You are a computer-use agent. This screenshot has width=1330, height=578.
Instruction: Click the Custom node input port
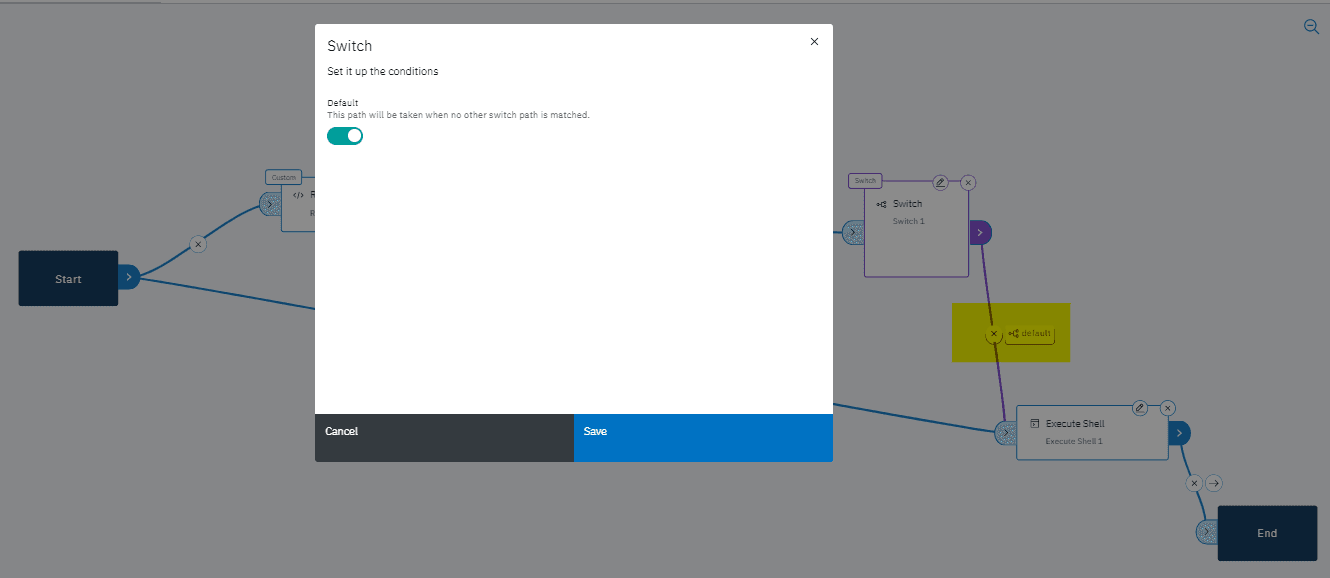pyautogui.click(x=270, y=204)
